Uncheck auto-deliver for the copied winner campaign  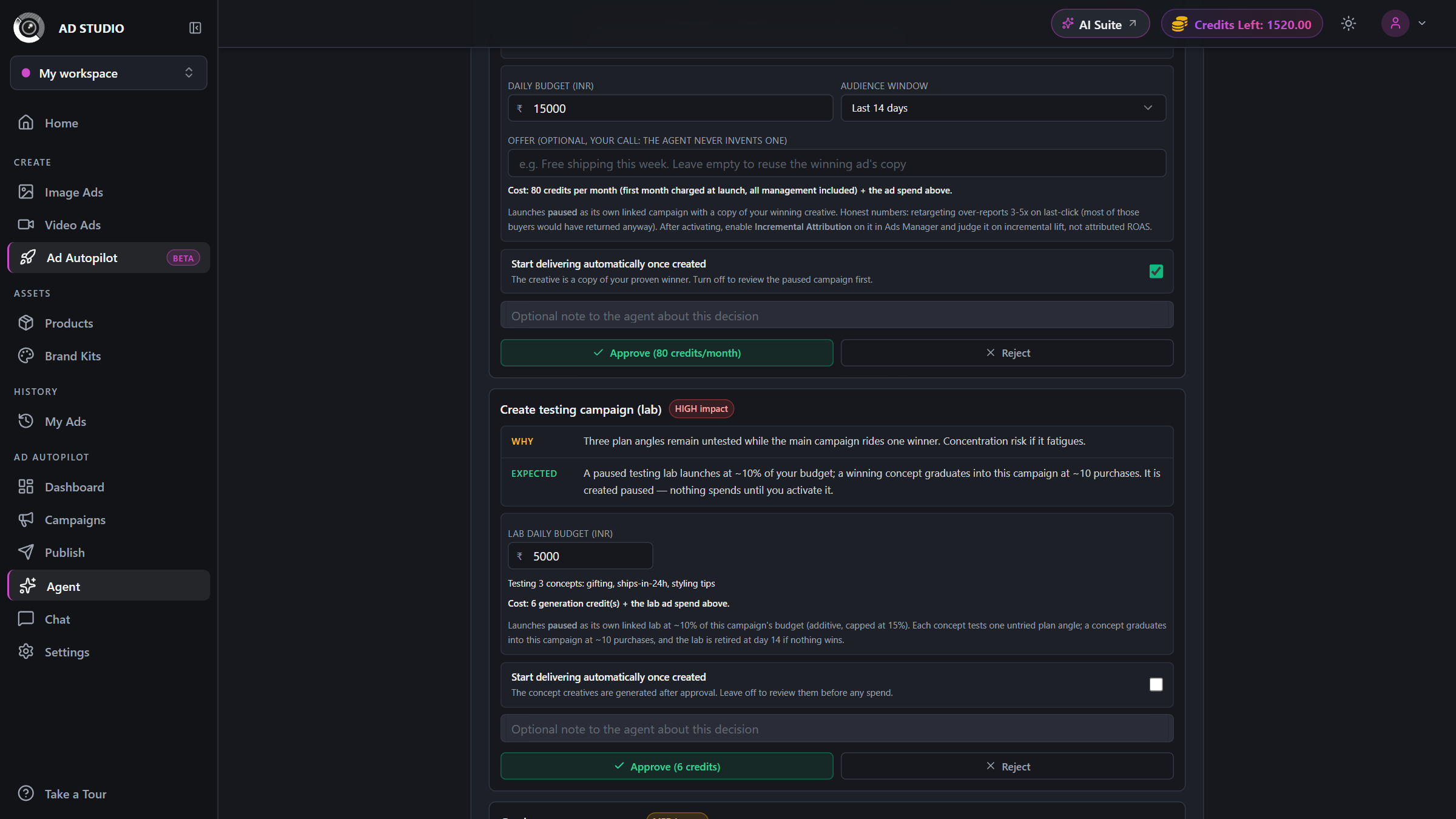tap(1156, 271)
